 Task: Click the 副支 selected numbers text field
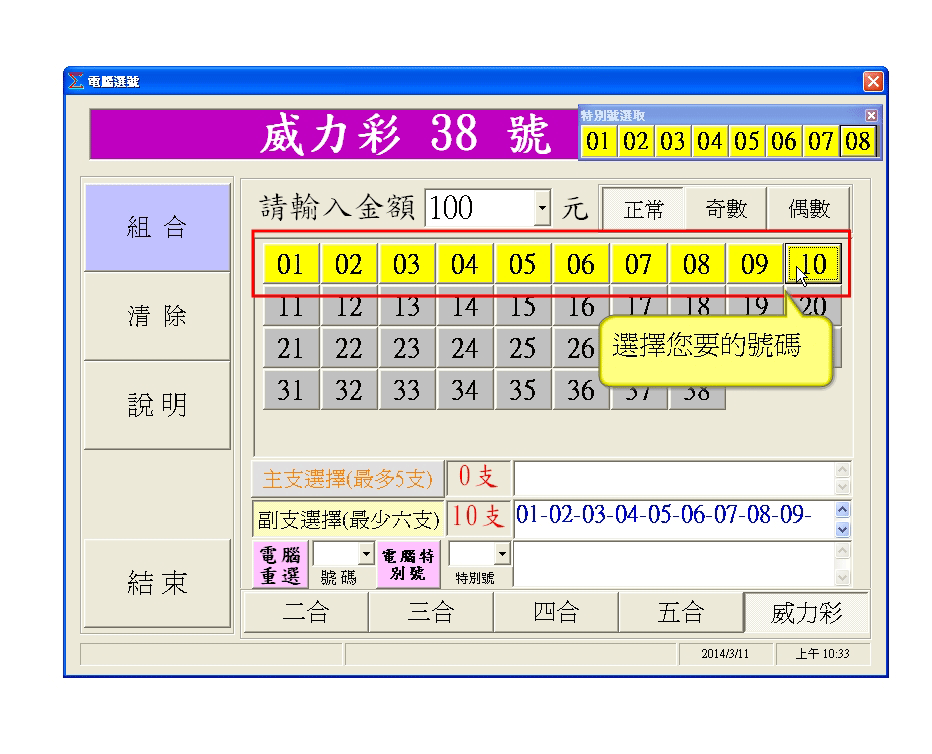point(675,520)
